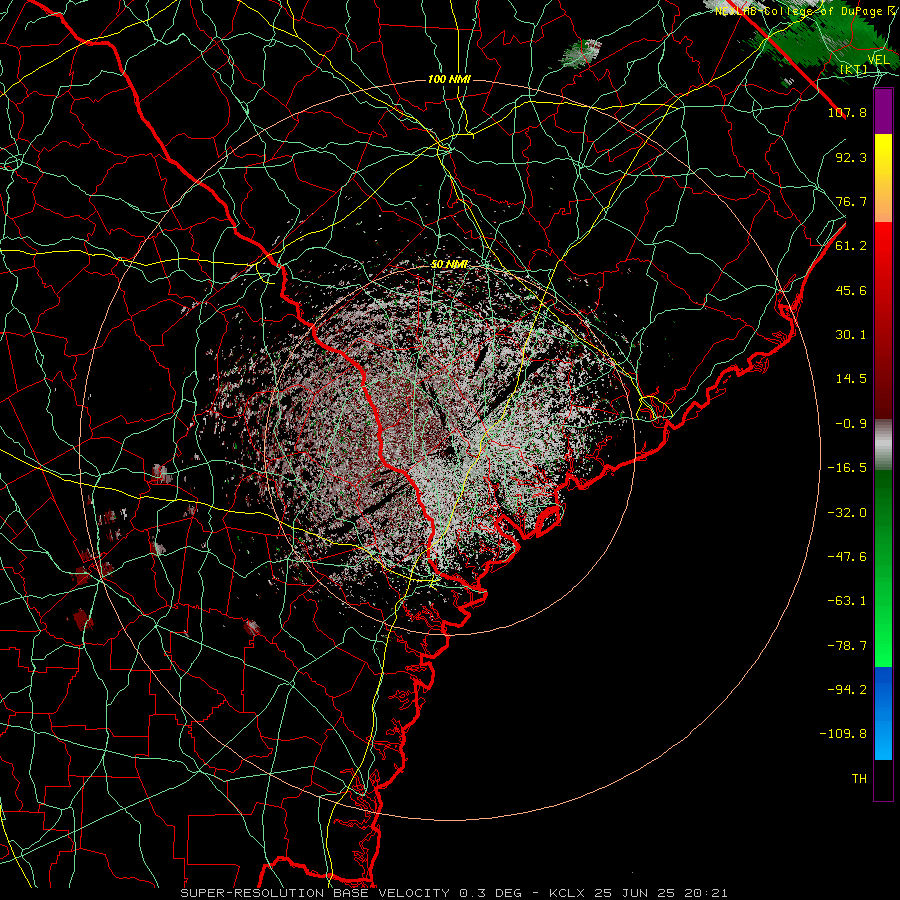Select the [KT] units label

point(854,69)
